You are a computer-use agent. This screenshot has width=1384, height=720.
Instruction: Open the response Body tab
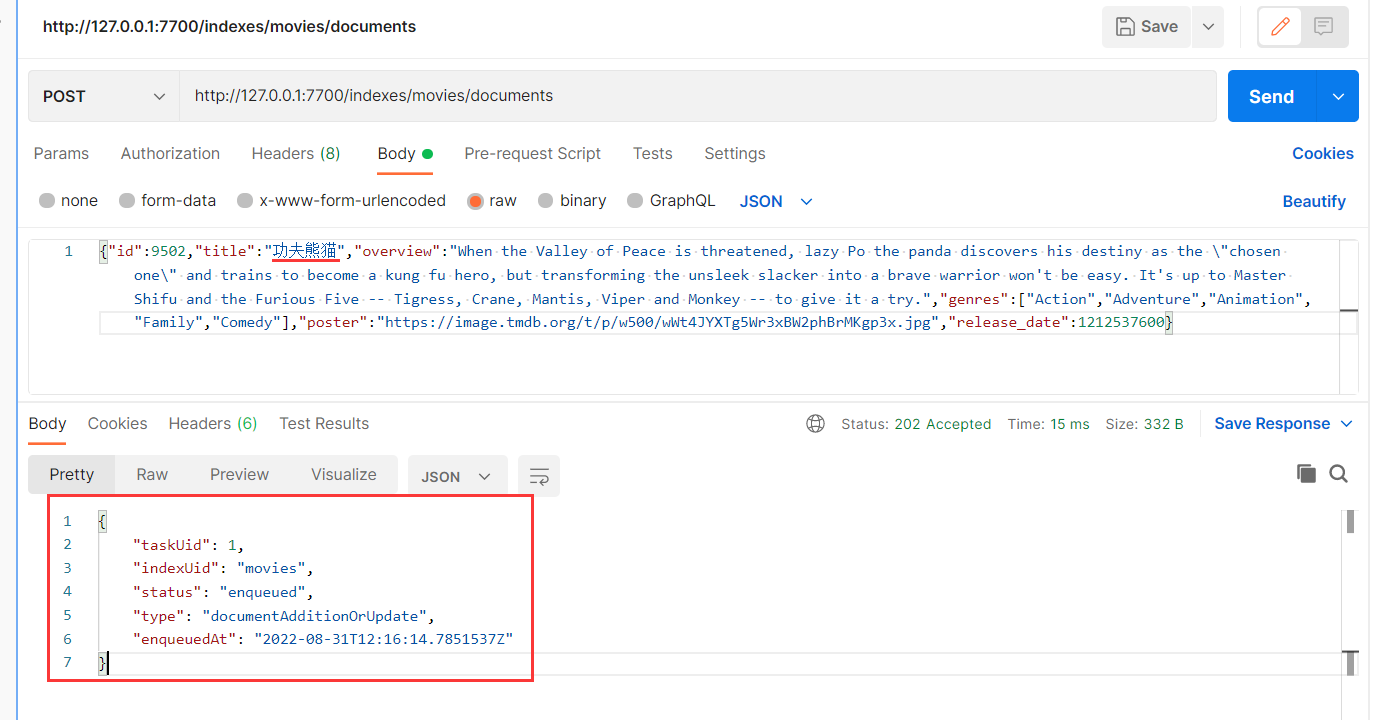pos(47,424)
